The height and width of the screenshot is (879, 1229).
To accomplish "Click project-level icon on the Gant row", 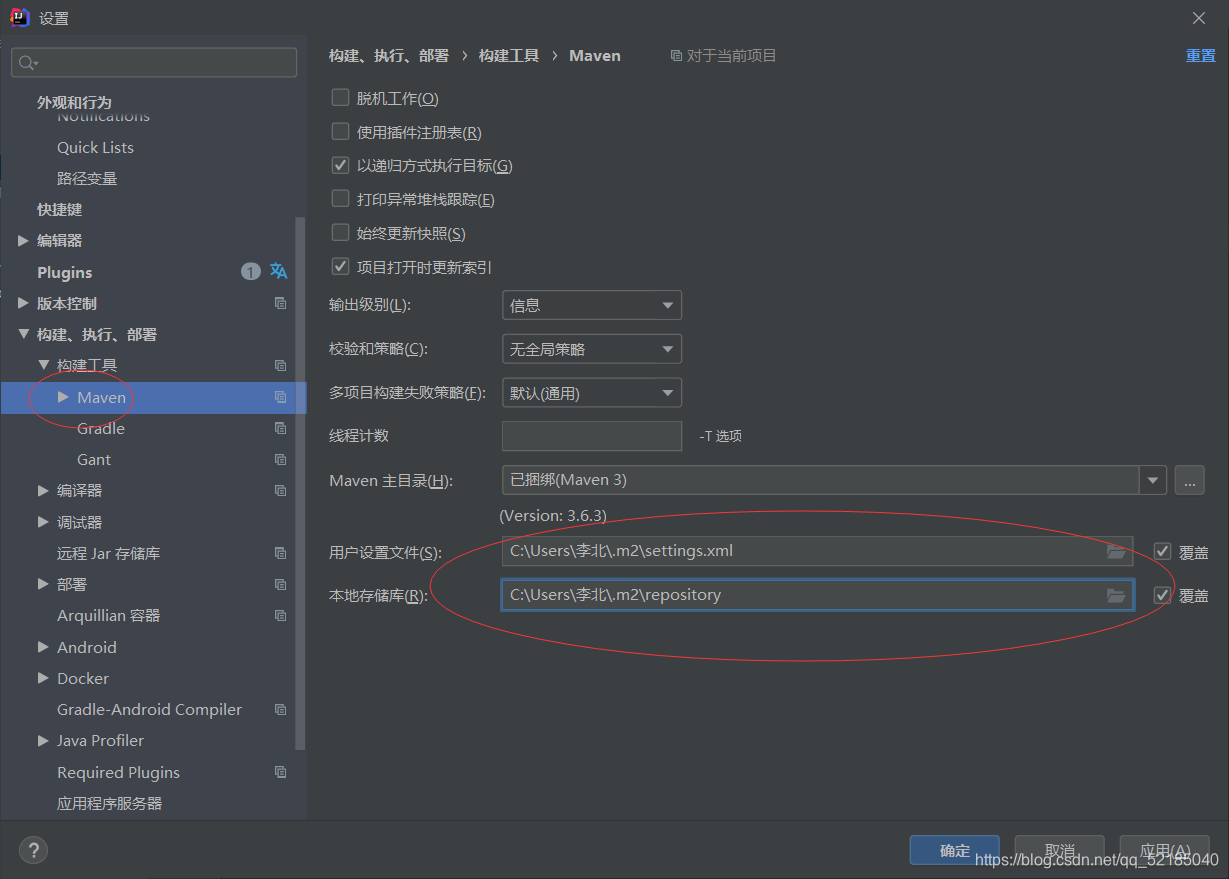I will (x=281, y=459).
